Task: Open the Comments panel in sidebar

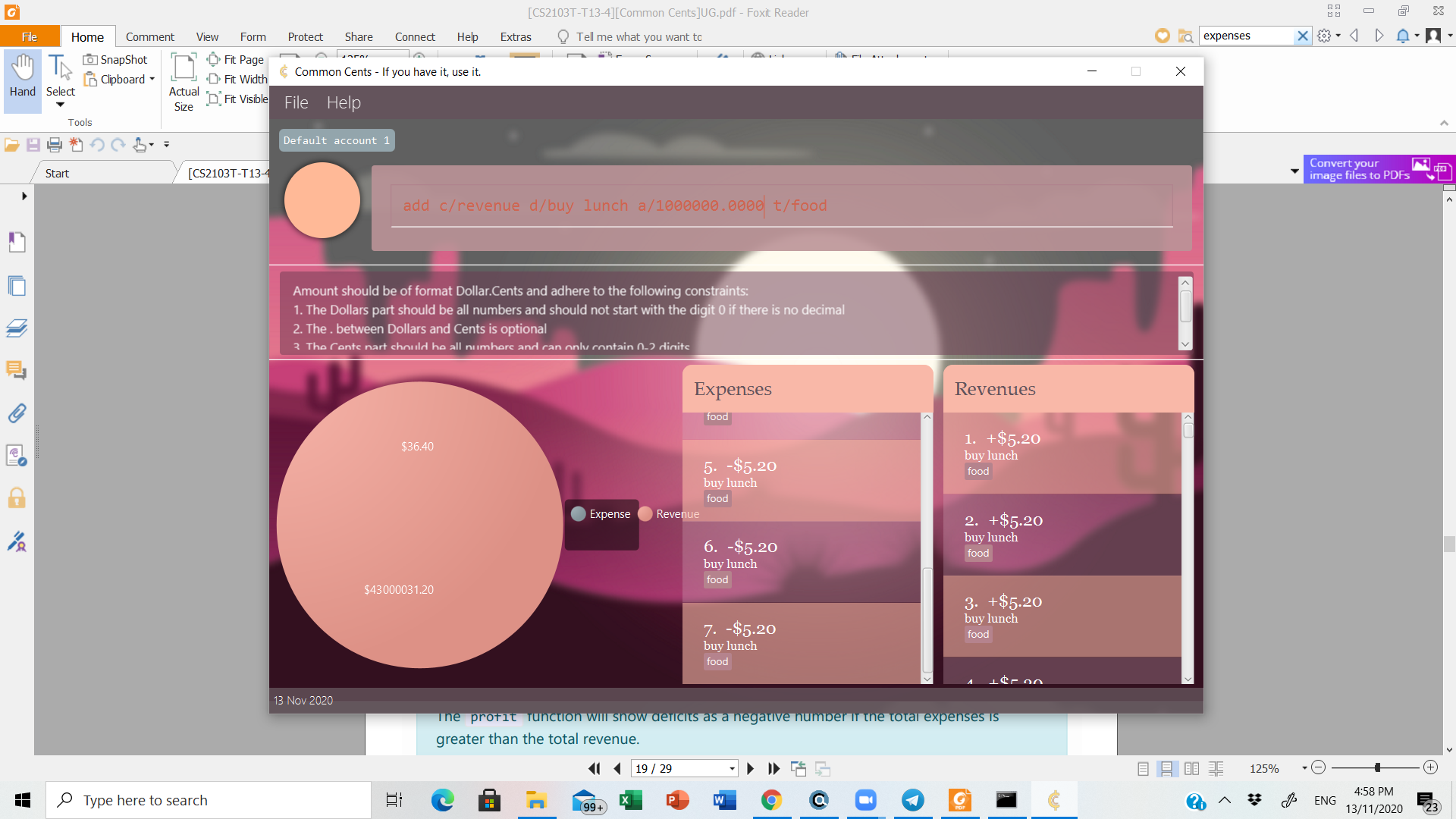Action: tap(17, 370)
